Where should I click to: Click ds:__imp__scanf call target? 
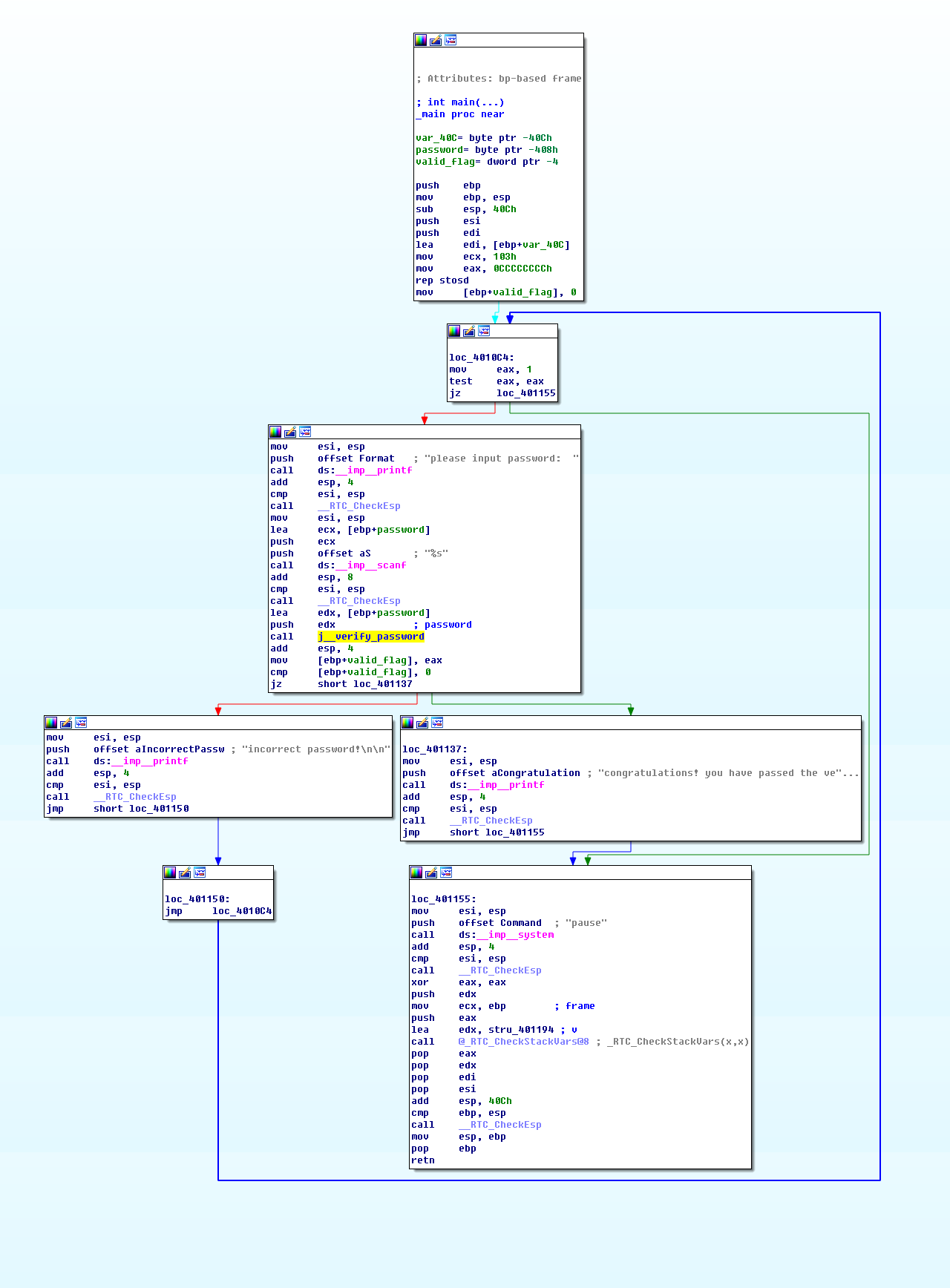pos(362,565)
